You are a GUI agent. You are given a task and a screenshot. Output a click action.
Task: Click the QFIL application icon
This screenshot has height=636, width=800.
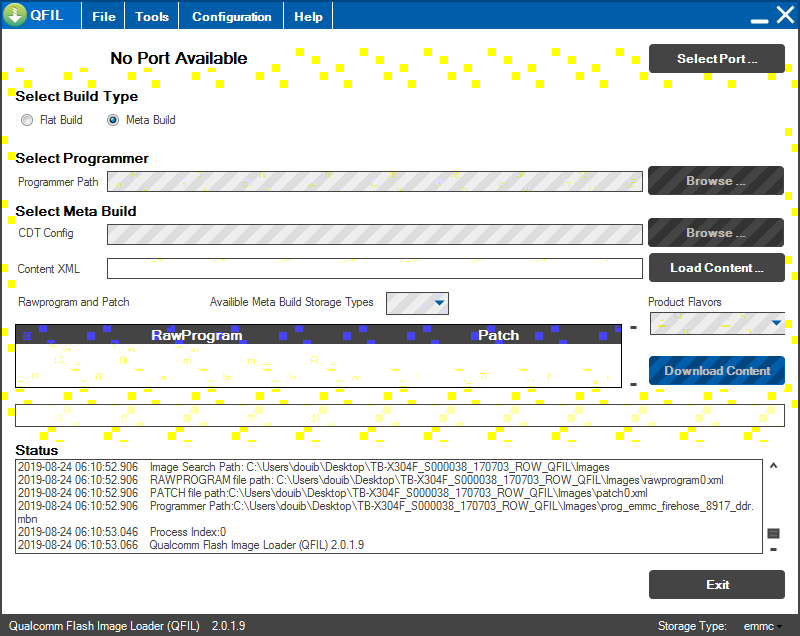tap(16, 15)
